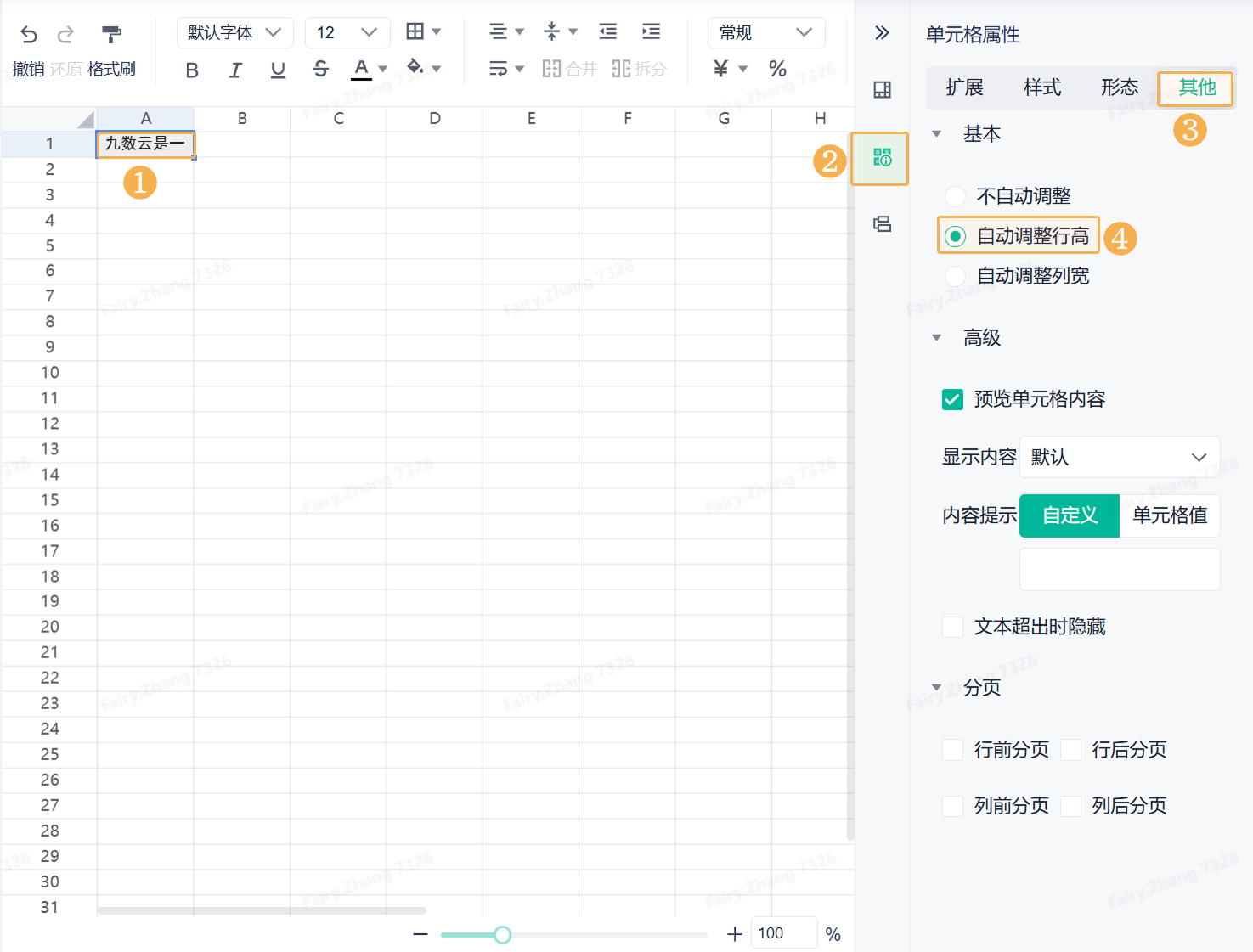Click the custom content hint text box
This screenshot has width=1253, height=952.
click(x=1120, y=569)
